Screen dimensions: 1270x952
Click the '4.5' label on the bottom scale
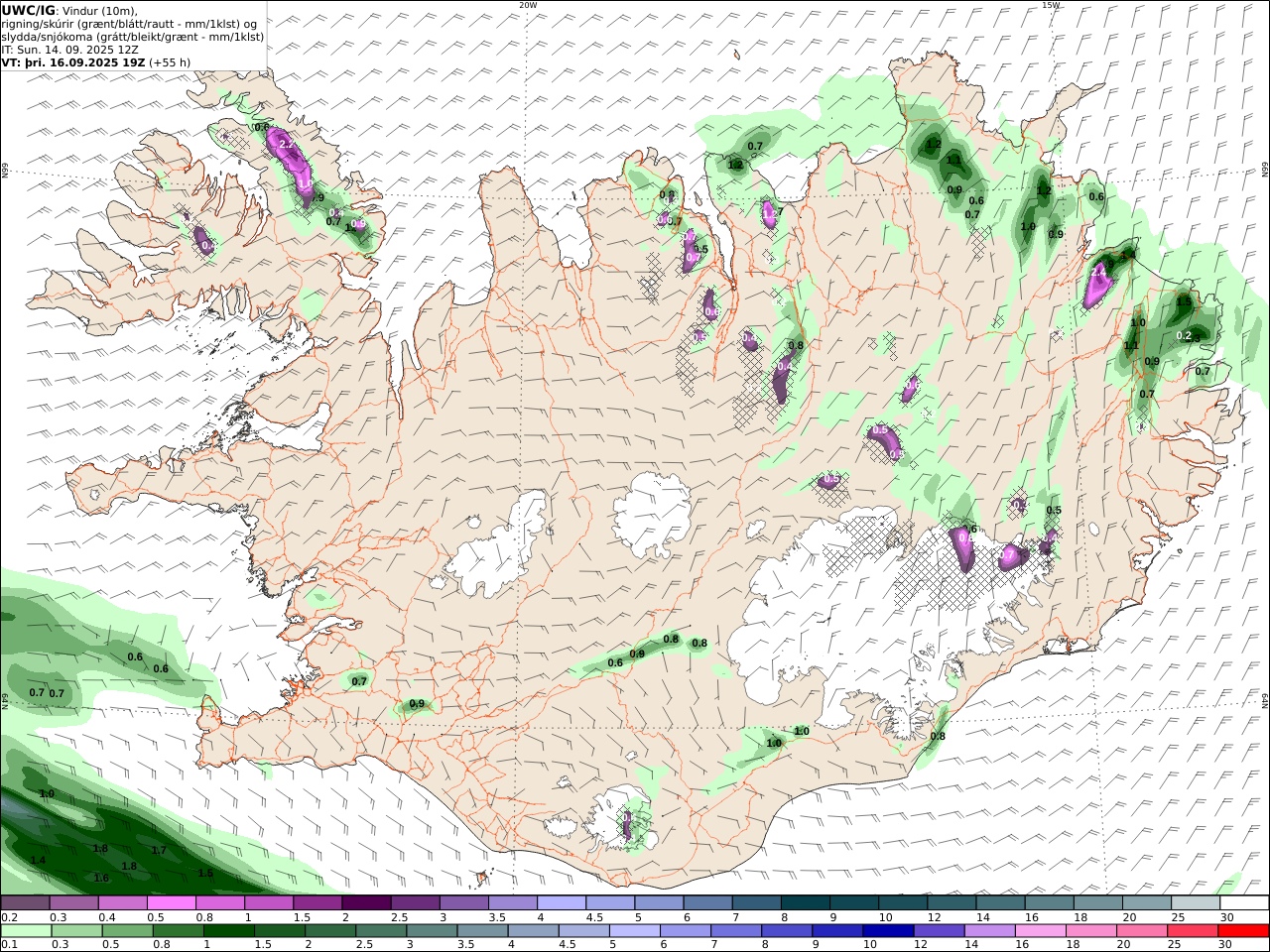coord(568,945)
